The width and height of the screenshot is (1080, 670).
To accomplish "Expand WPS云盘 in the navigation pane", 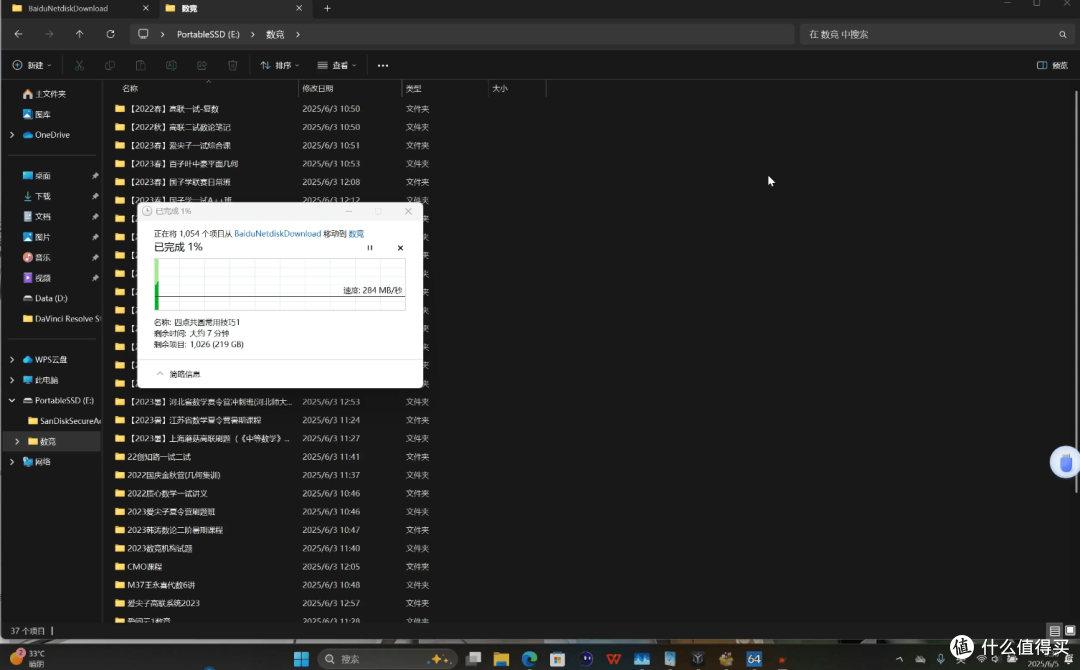I will pyautogui.click(x=12, y=359).
